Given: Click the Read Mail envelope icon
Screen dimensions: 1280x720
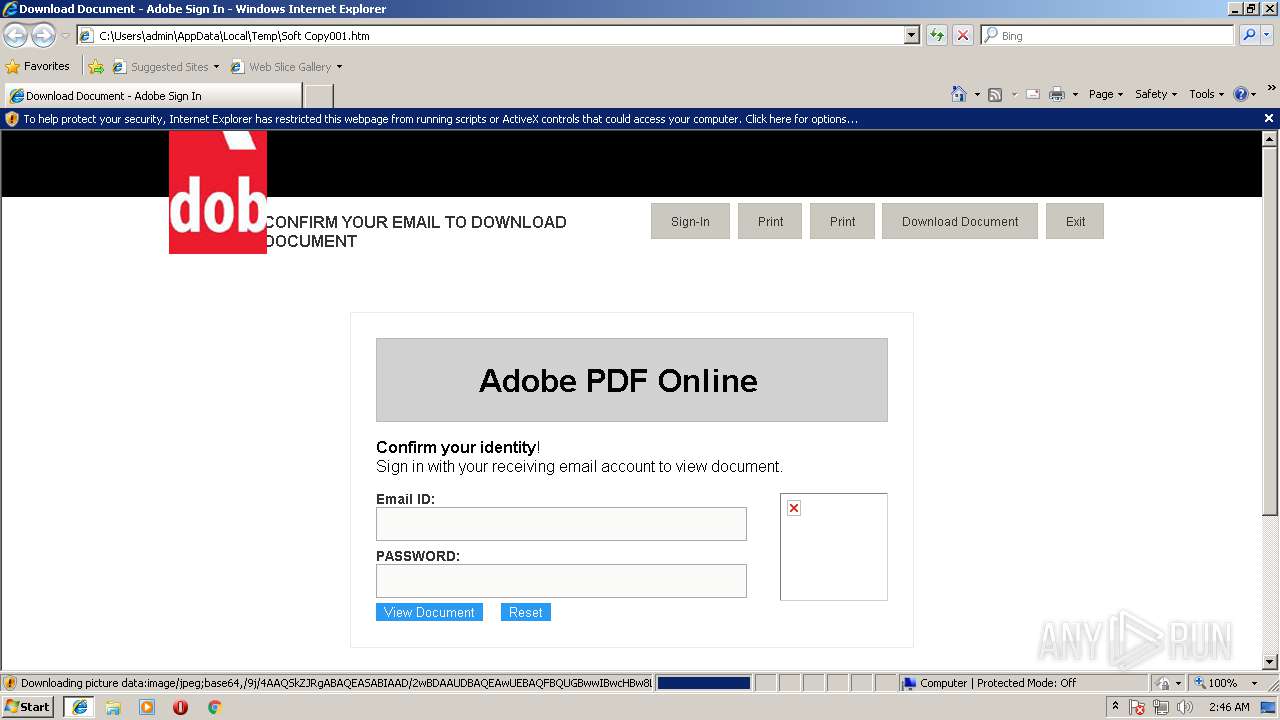Looking at the screenshot, I should point(1033,94).
